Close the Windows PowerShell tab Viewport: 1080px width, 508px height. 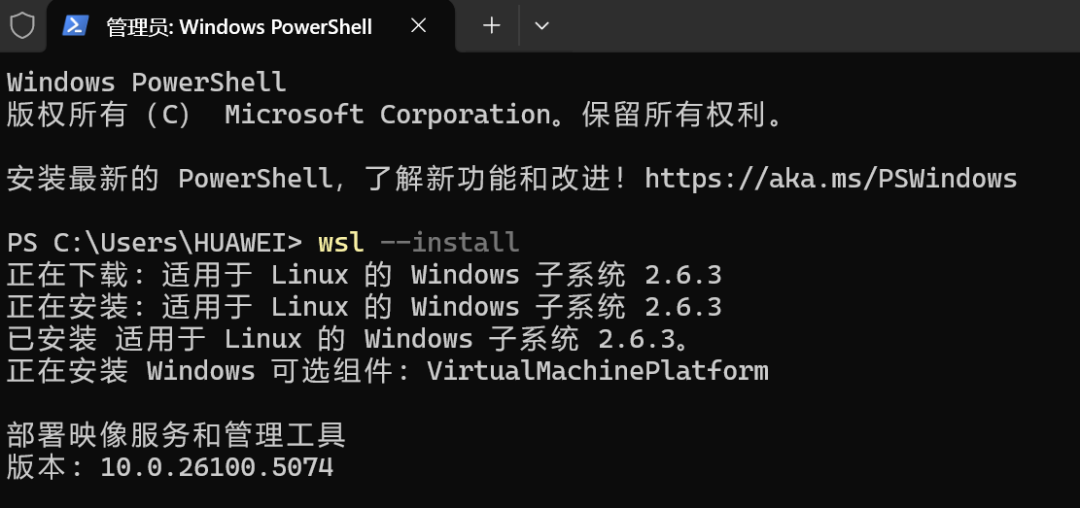coord(419,26)
